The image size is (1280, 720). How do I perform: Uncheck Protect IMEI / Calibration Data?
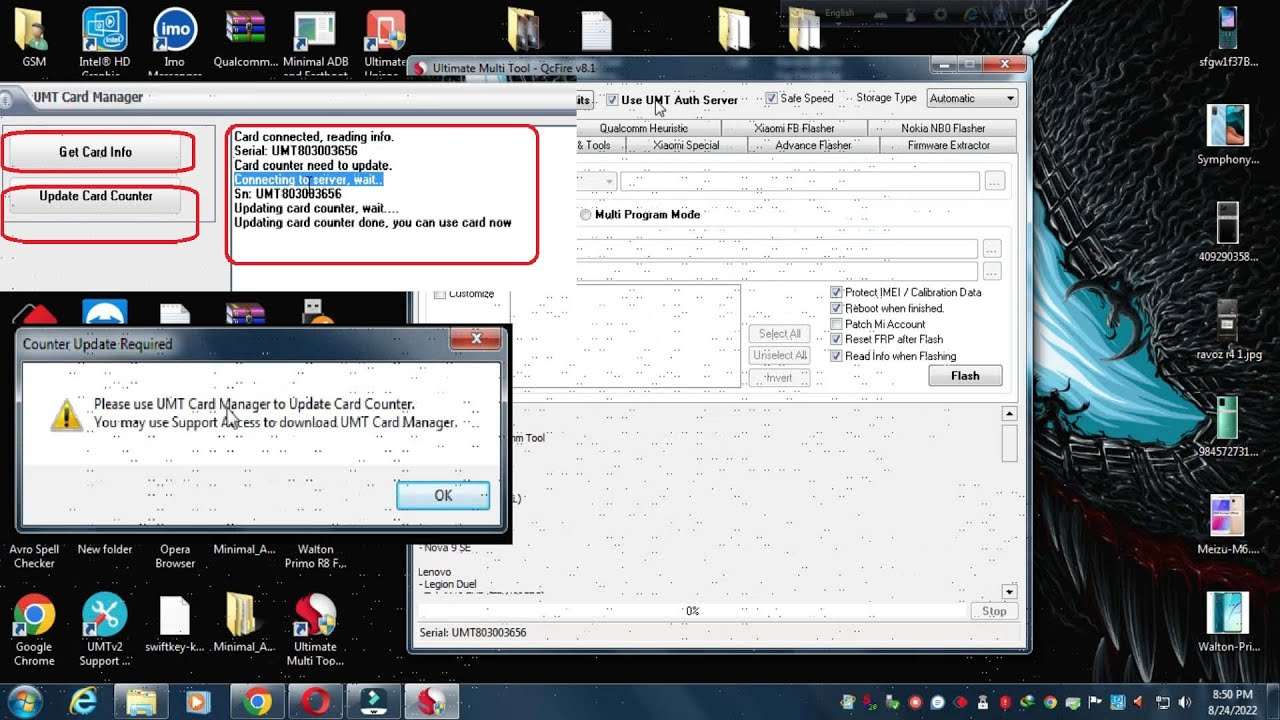tap(837, 292)
